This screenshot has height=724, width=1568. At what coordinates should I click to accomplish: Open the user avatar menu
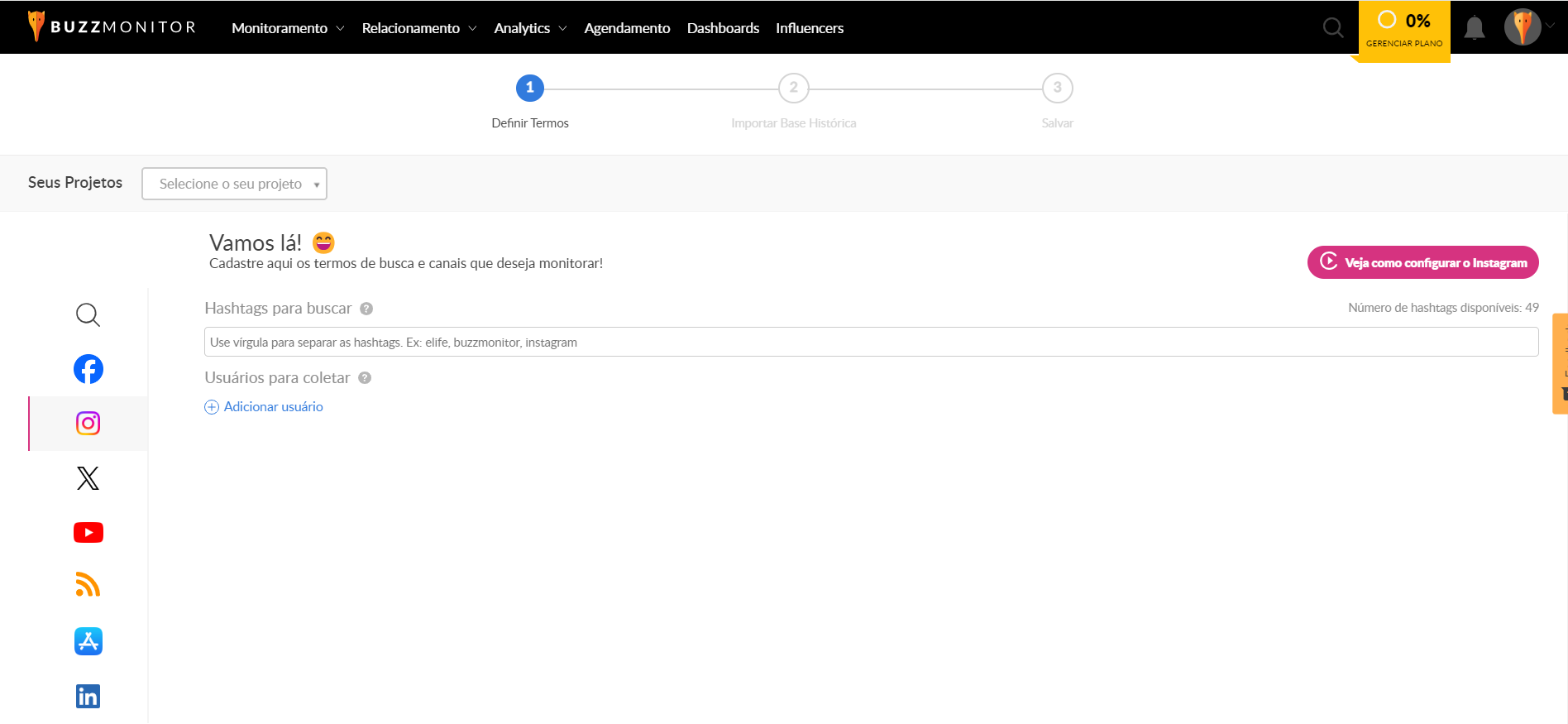coord(1523,27)
